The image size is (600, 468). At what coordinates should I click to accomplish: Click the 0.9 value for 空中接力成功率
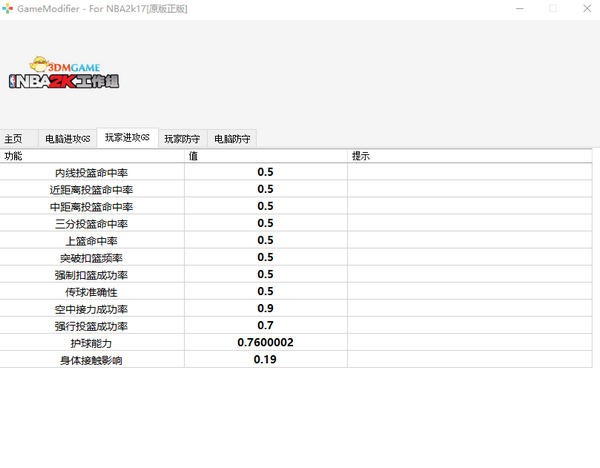click(266, 308)
